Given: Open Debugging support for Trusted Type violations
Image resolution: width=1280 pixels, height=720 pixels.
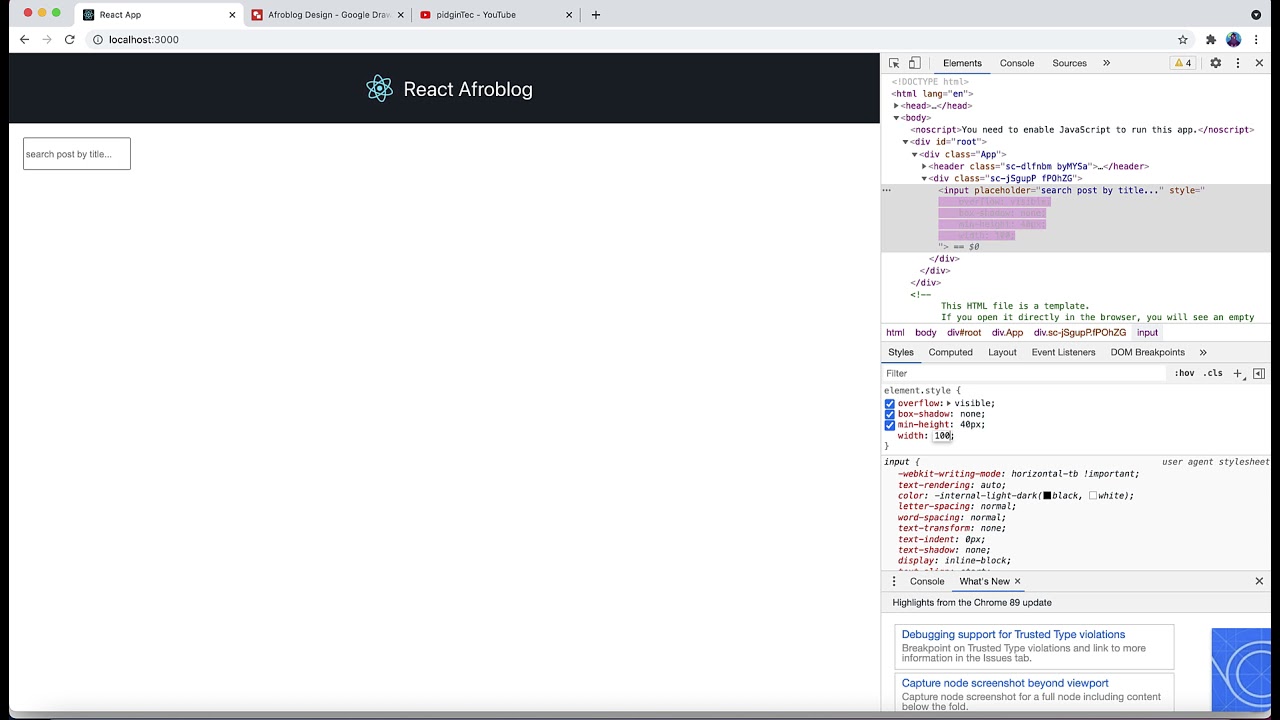Looking at the screenshot, I should point(1013,635).
